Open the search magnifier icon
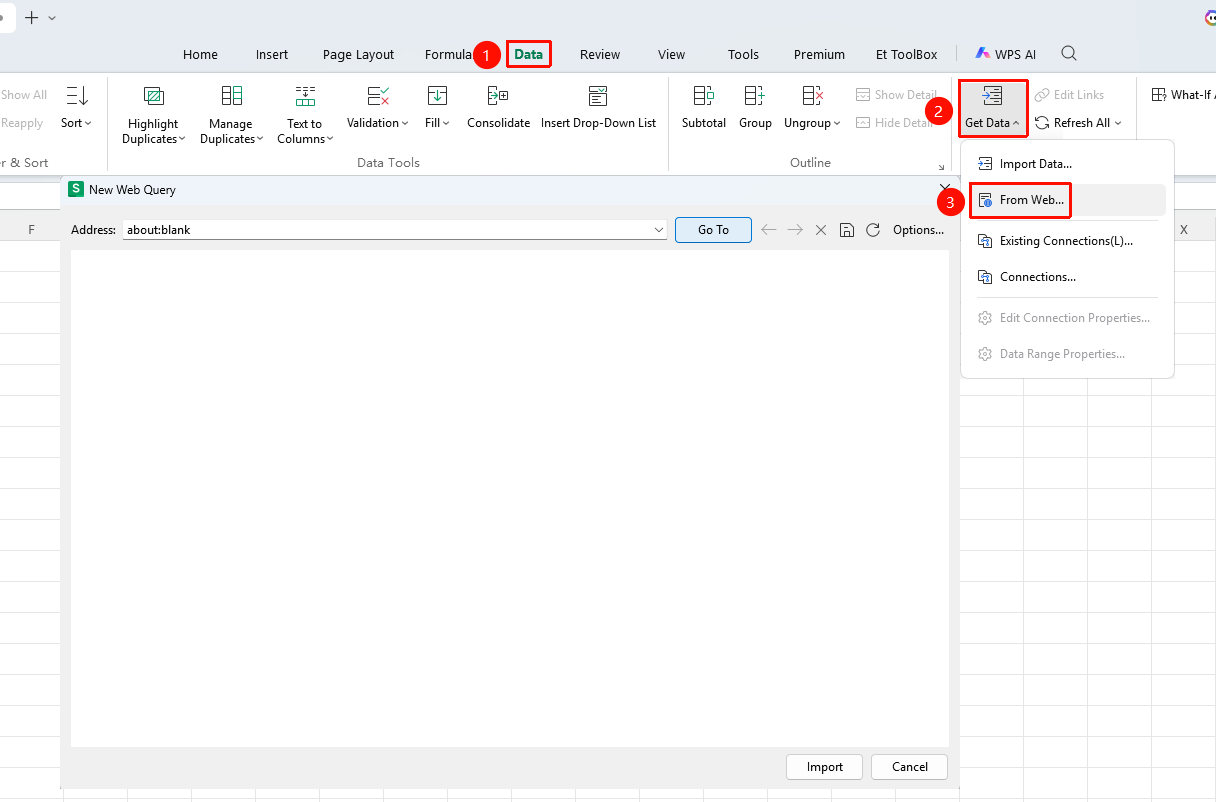 point(1069,54)
